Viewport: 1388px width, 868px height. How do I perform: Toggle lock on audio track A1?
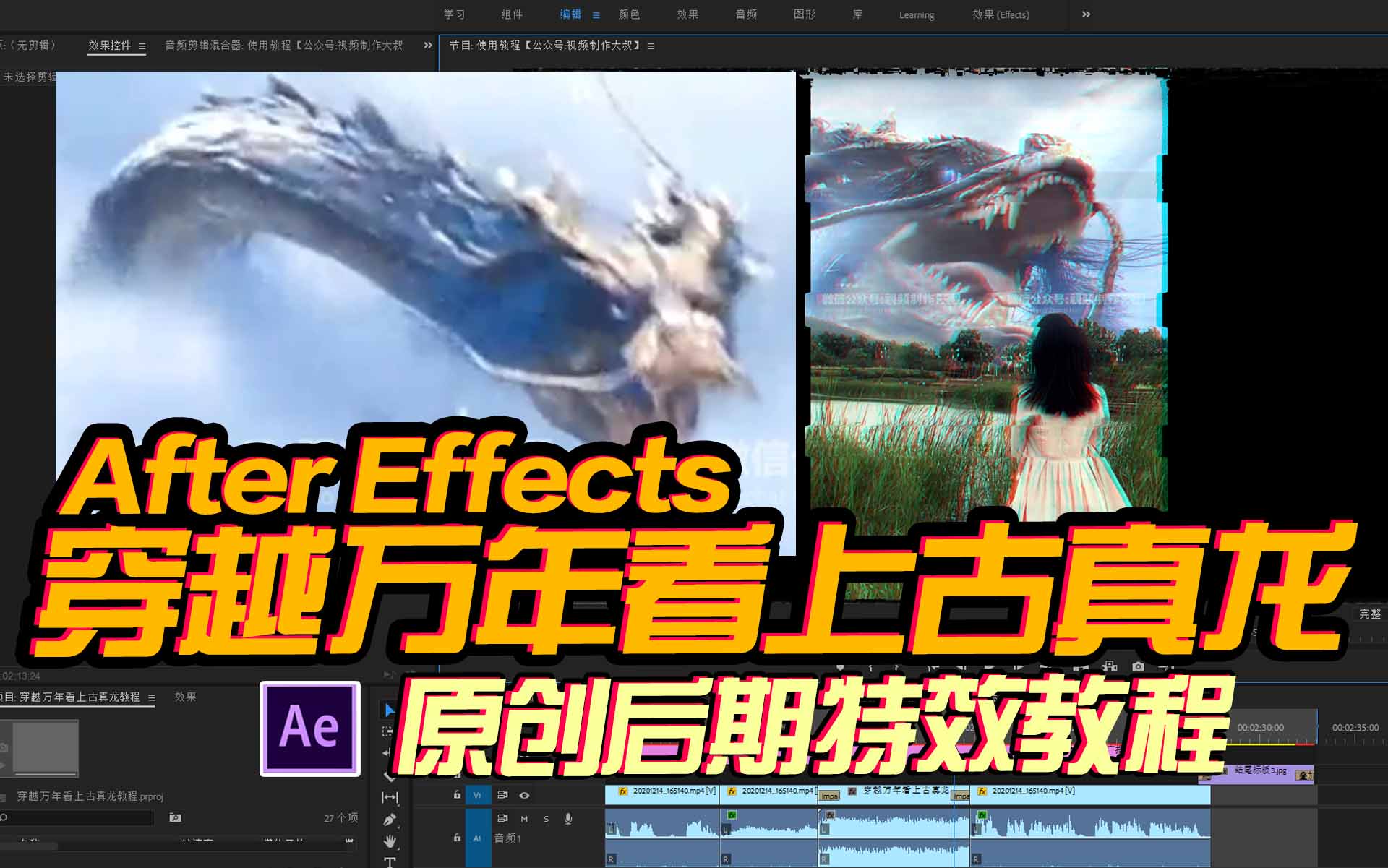pos(457,838)
